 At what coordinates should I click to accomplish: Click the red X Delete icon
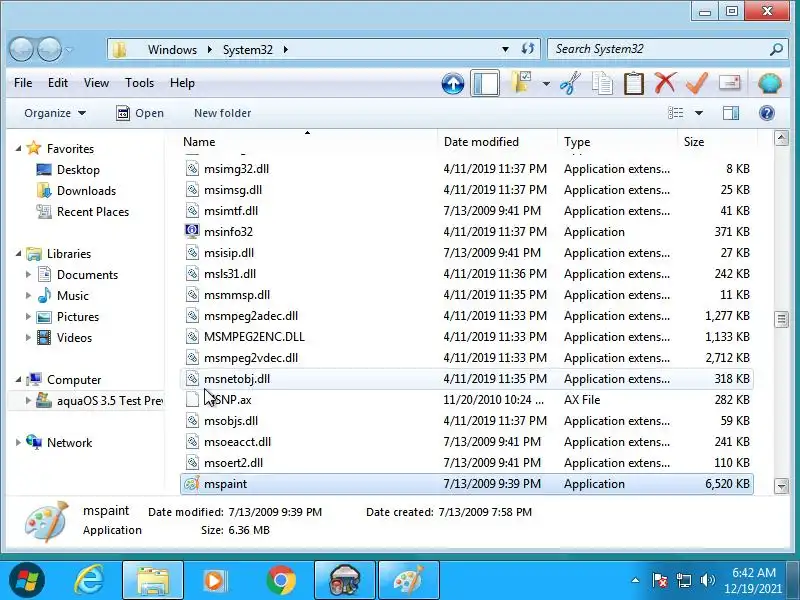pos(665,83)
